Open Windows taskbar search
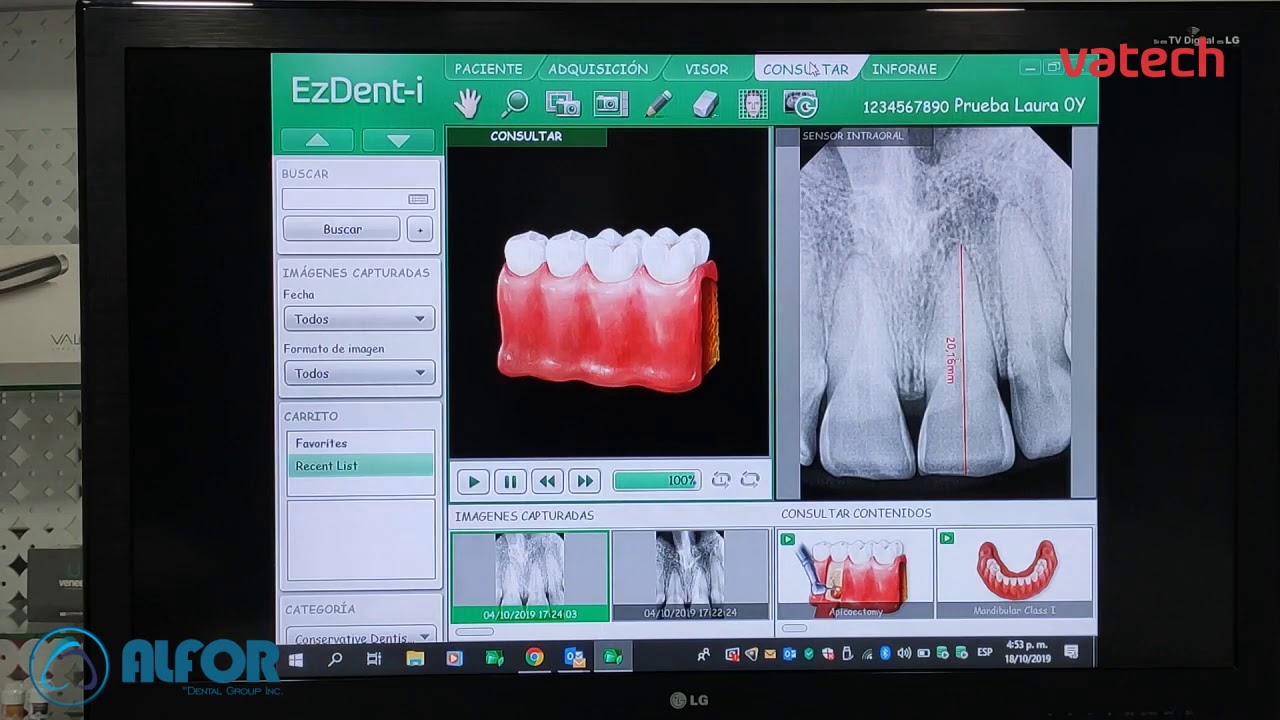This screenshot has width=1280, height=720. pyautogui.click(x=335, y=659)
